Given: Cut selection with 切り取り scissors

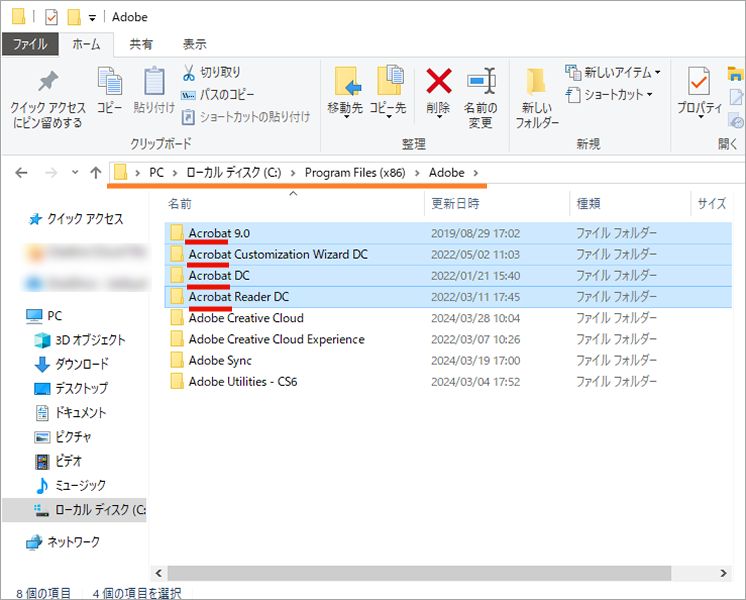Looking at the screenshot, I should coord(211,72).
